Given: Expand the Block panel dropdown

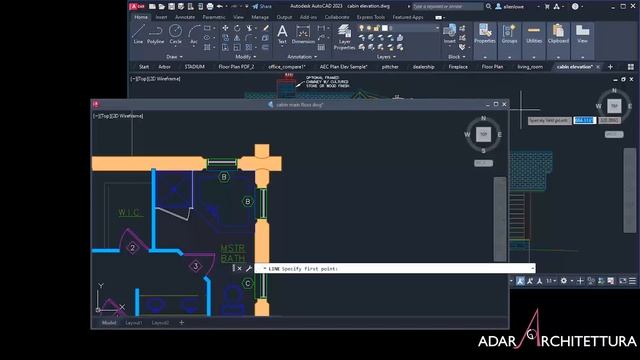Looking at the screenshot, I should [457, 57].
